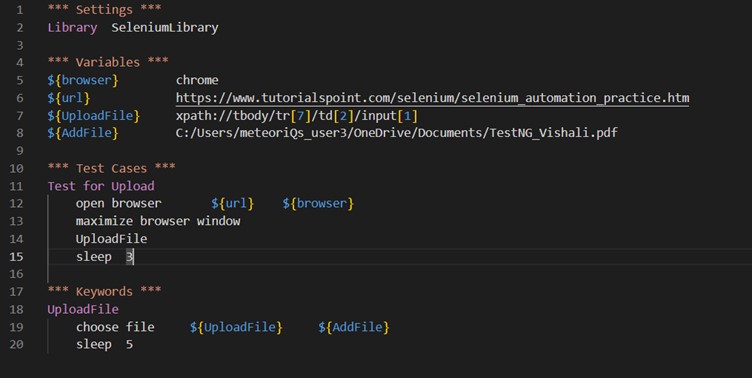The height and width of the screenshot is (378, 752).
Task: Place cursor on the chrome variable value
Action: 197,80
